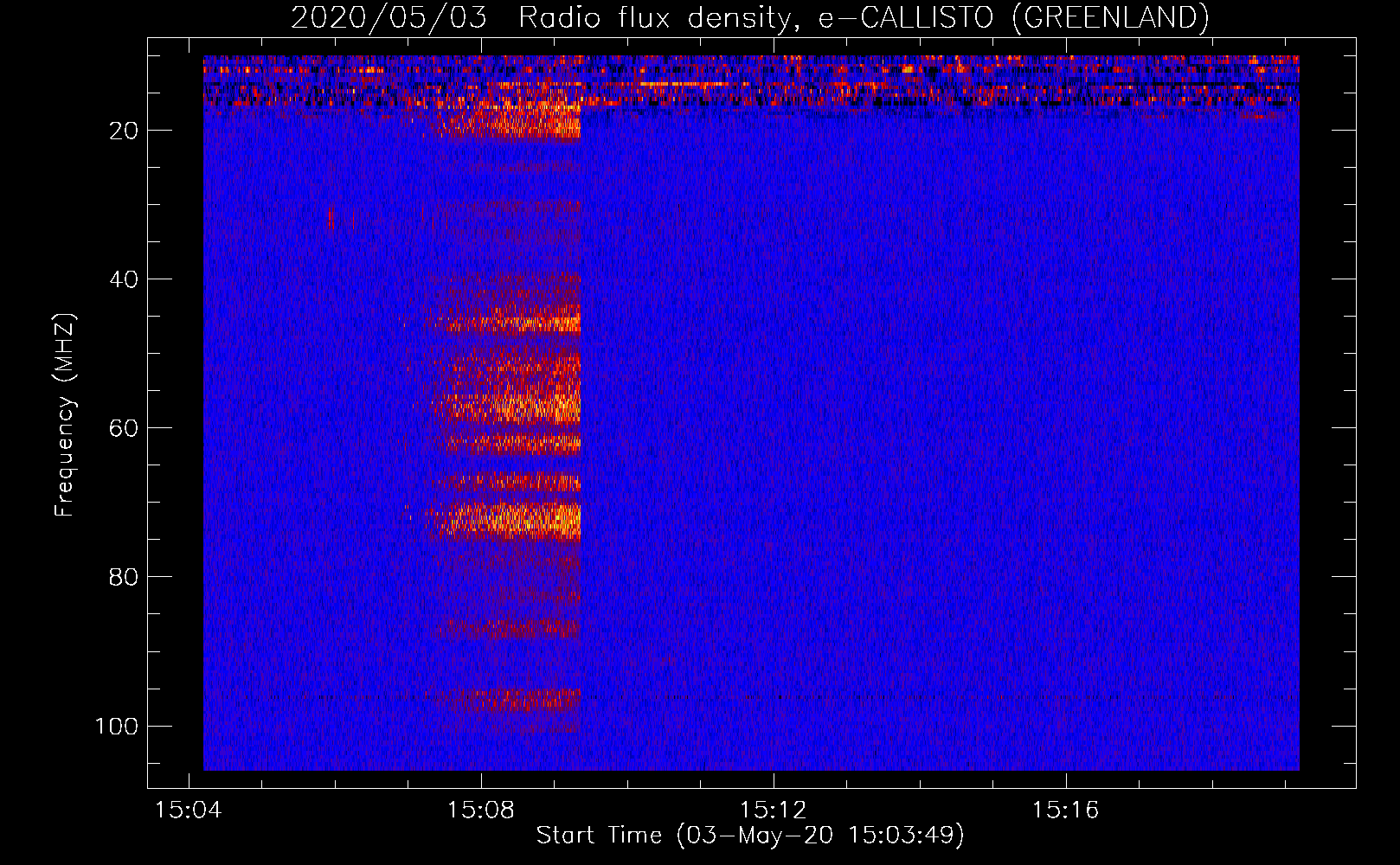The height and width of the screenshot is (865, 1400).
Task: Click the 100 frequency tick label
Action: coord(117,726)
